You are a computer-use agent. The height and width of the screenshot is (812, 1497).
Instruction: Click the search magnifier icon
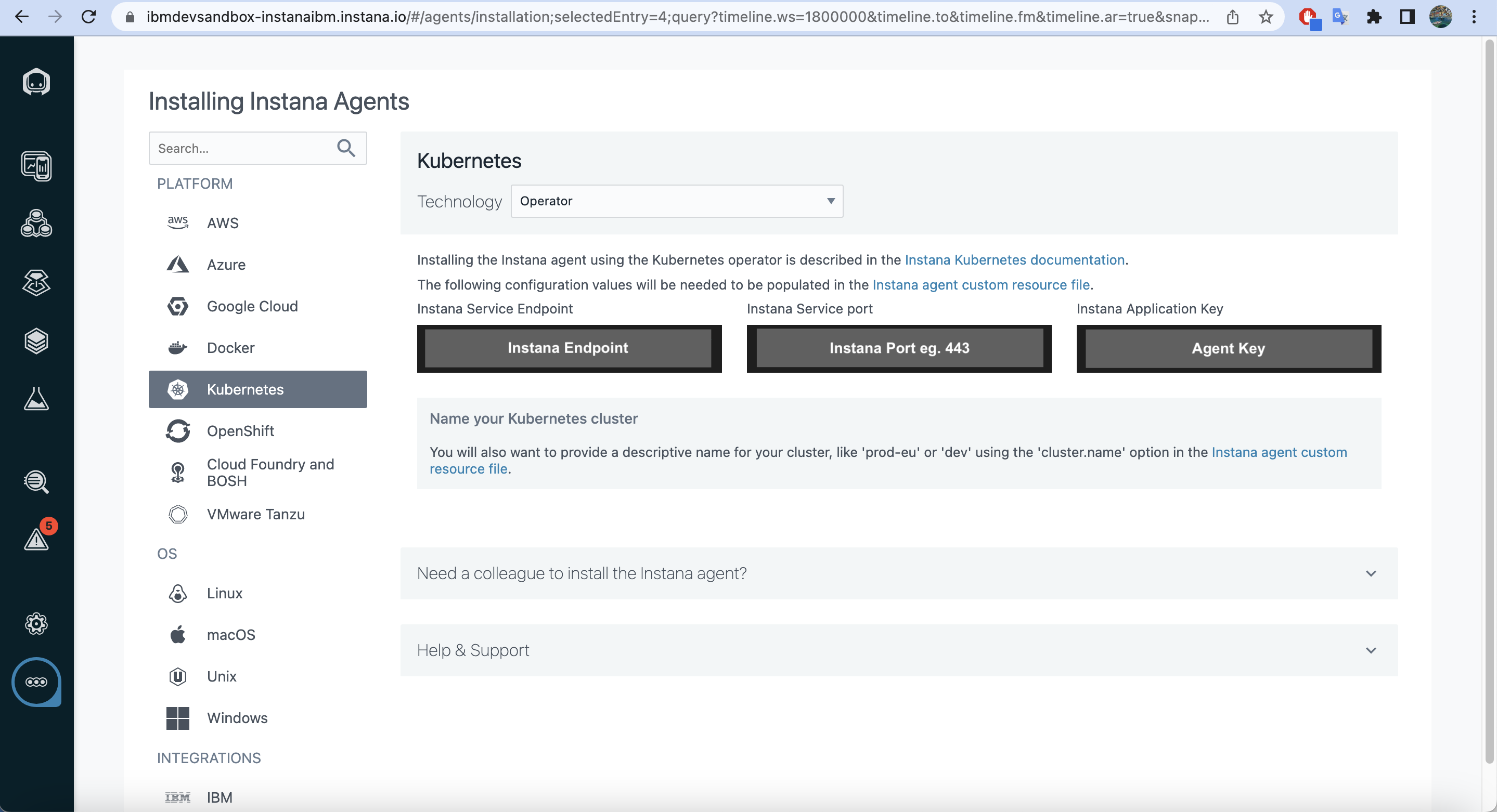(346, 148)
